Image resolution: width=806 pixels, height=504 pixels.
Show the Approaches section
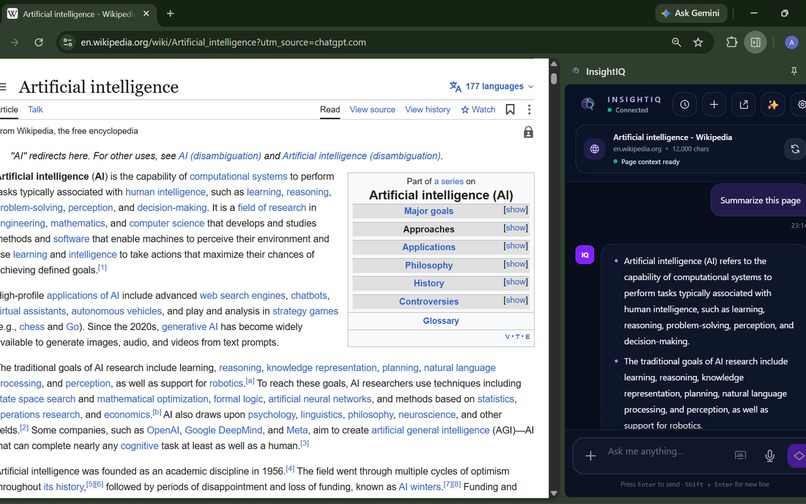[x=516, y=228]
